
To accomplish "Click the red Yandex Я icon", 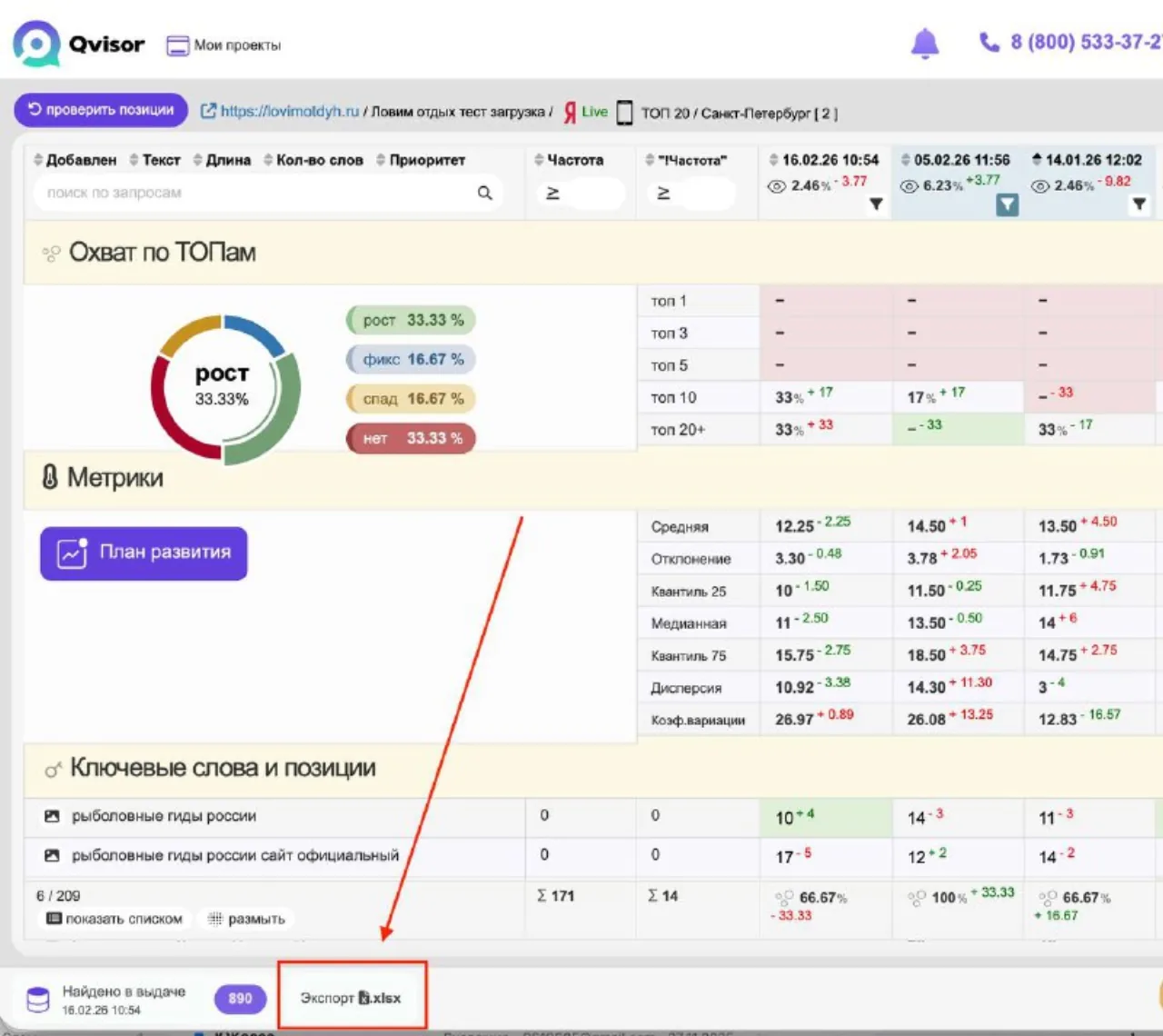I will pos(570,112).
